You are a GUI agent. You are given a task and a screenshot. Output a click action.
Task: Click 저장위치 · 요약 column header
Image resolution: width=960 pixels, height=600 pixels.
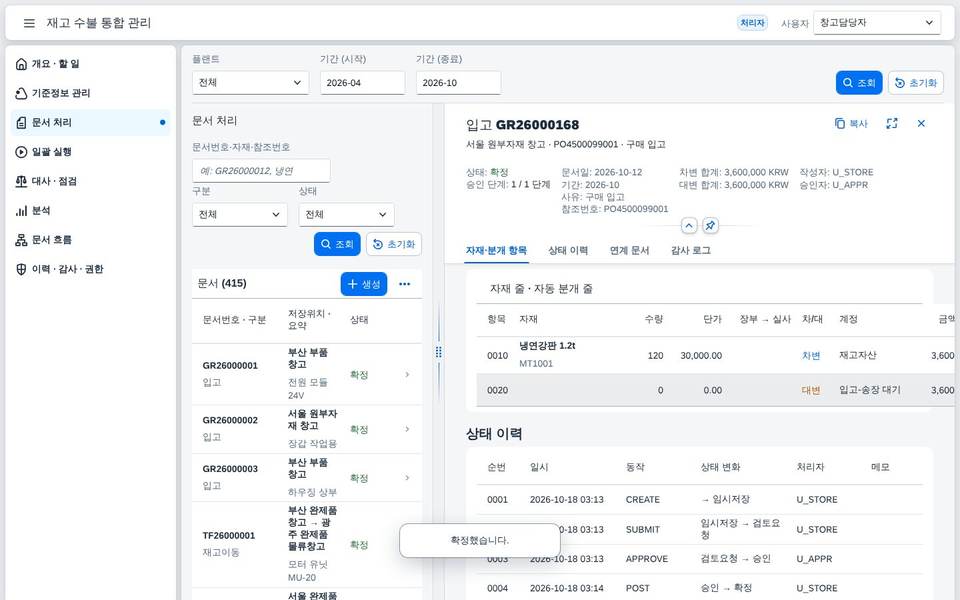(x=309, y=320)
